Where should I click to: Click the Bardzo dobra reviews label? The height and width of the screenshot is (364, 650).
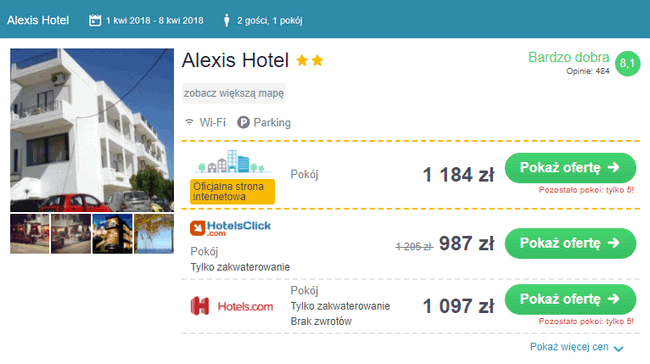tap(568, 57)
